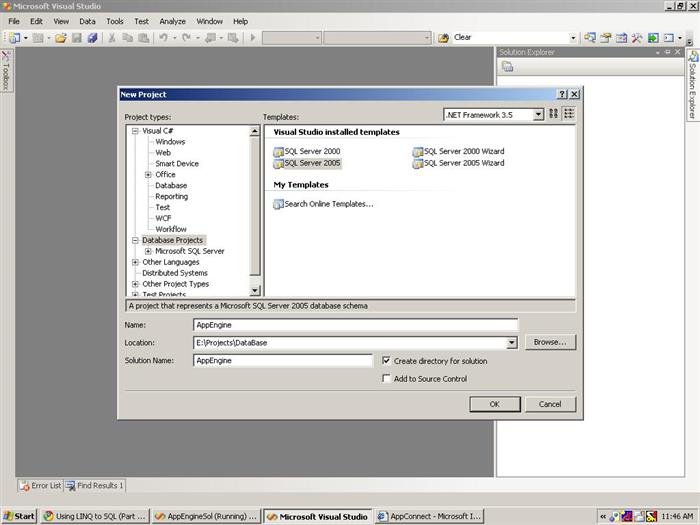Click the dialog help question mark button
The image size is (700, 525).
[x=562, y=94]
